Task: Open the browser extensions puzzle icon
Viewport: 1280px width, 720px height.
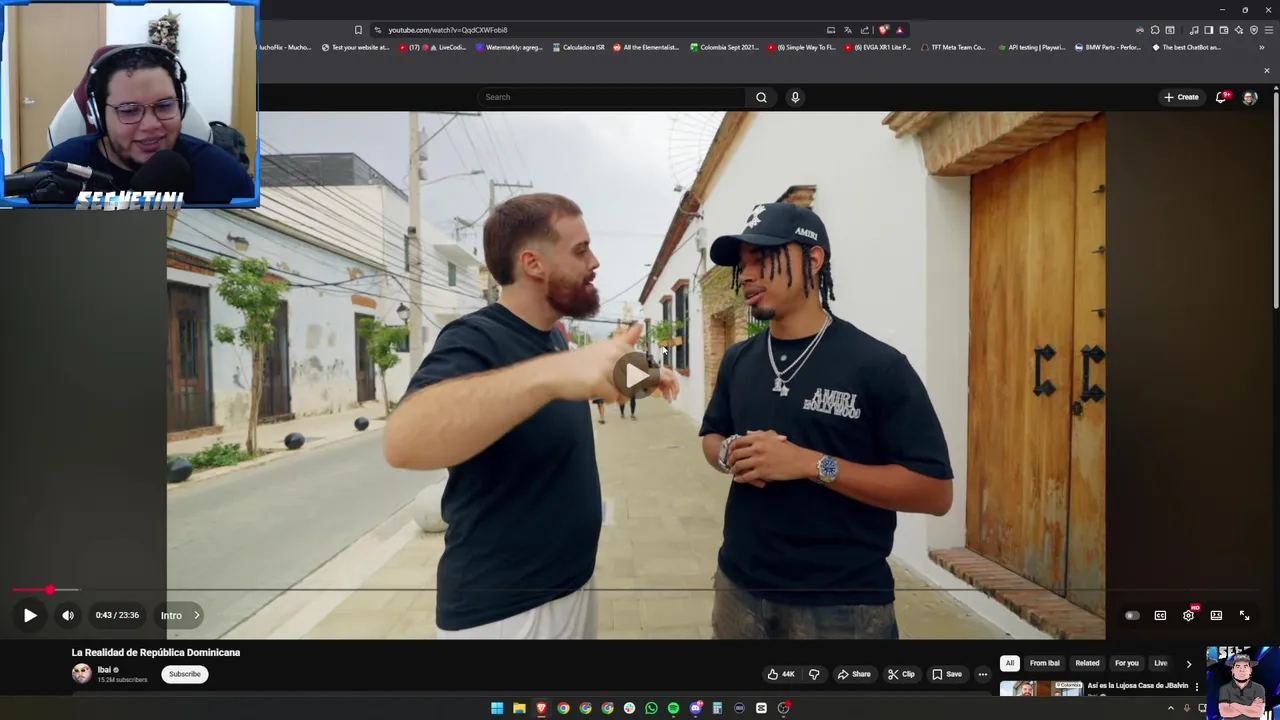Action: (x=1155, y=30)
